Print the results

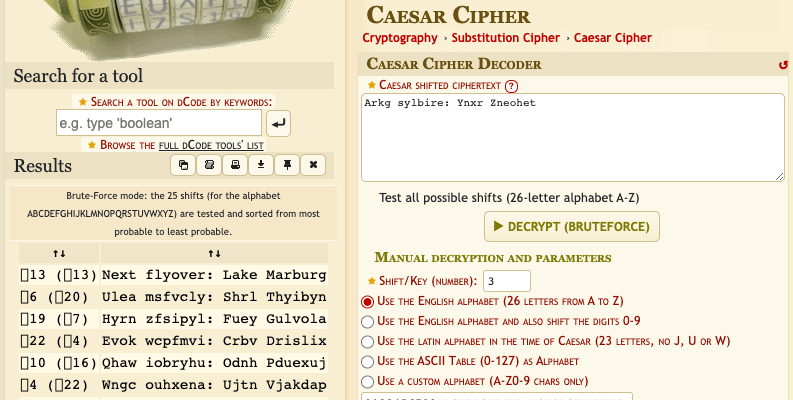[235, 165]
